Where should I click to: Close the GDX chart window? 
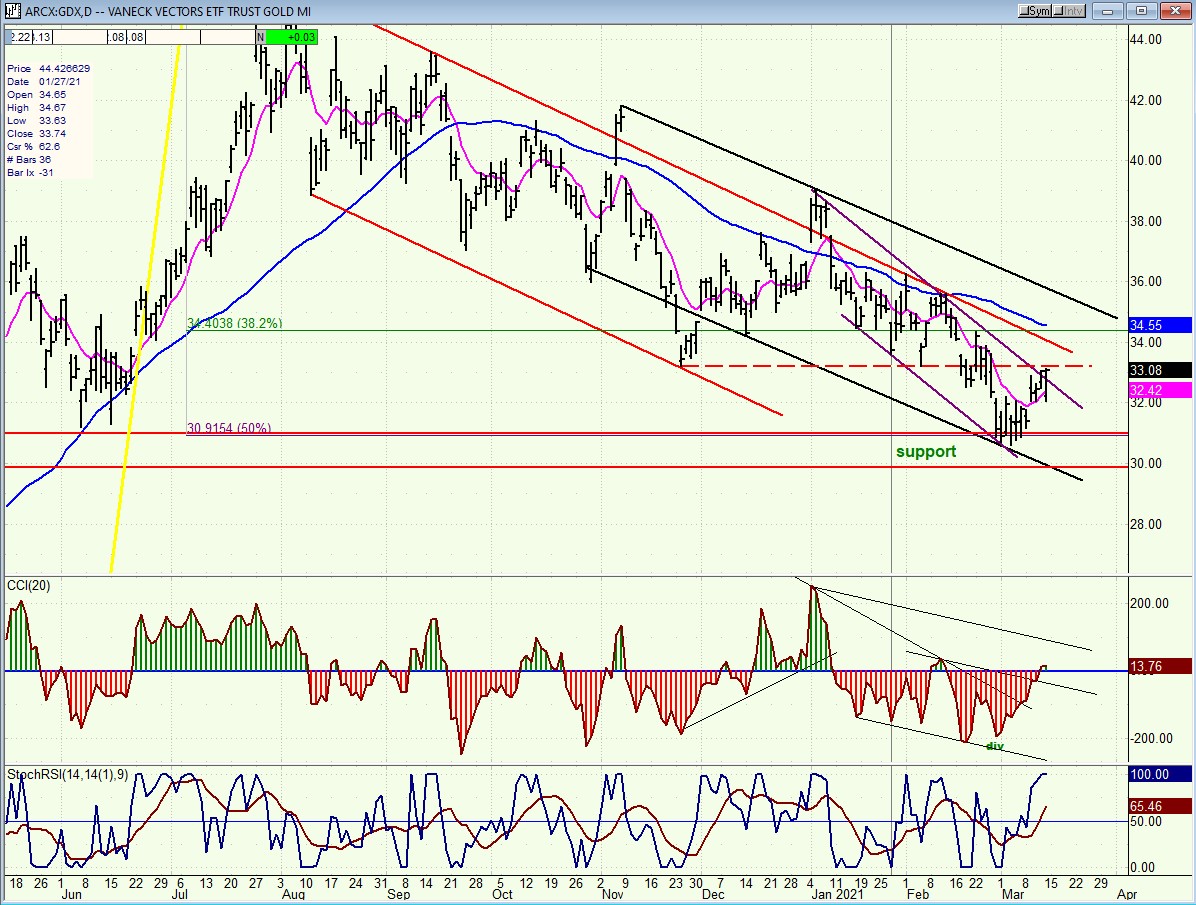click(x=1175, y=11)
